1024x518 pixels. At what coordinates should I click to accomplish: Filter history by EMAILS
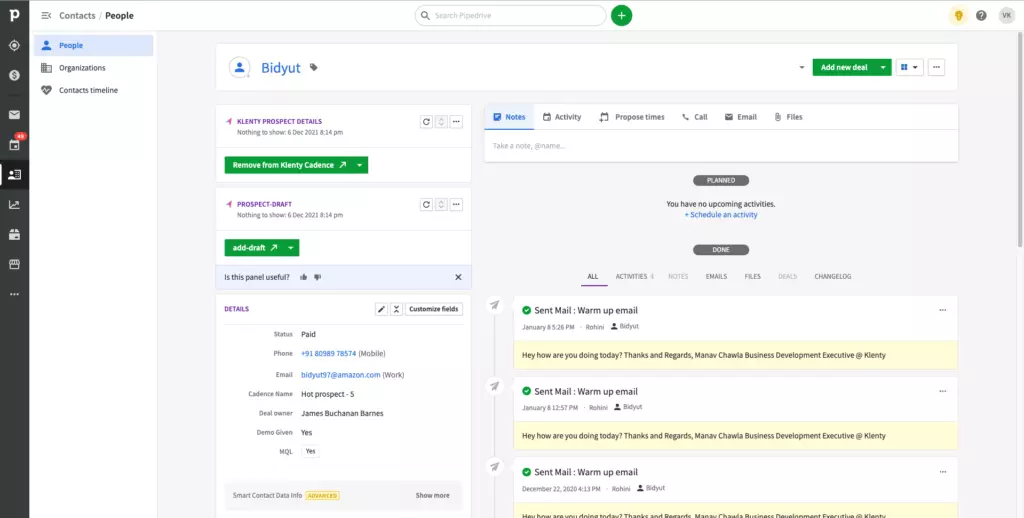(x=716, y=277)
